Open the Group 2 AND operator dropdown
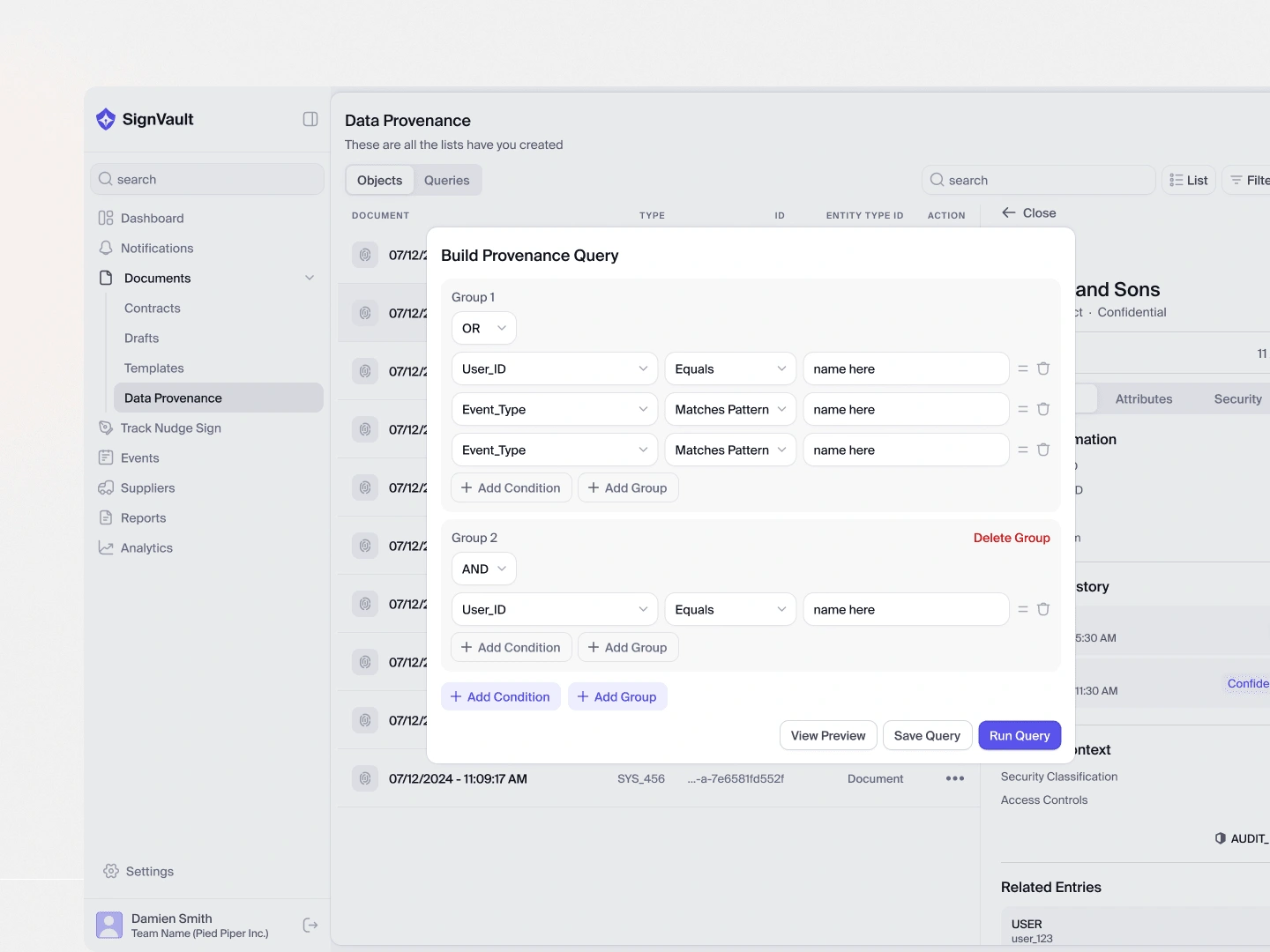1270x952 pixels. (x=483, y=569)
